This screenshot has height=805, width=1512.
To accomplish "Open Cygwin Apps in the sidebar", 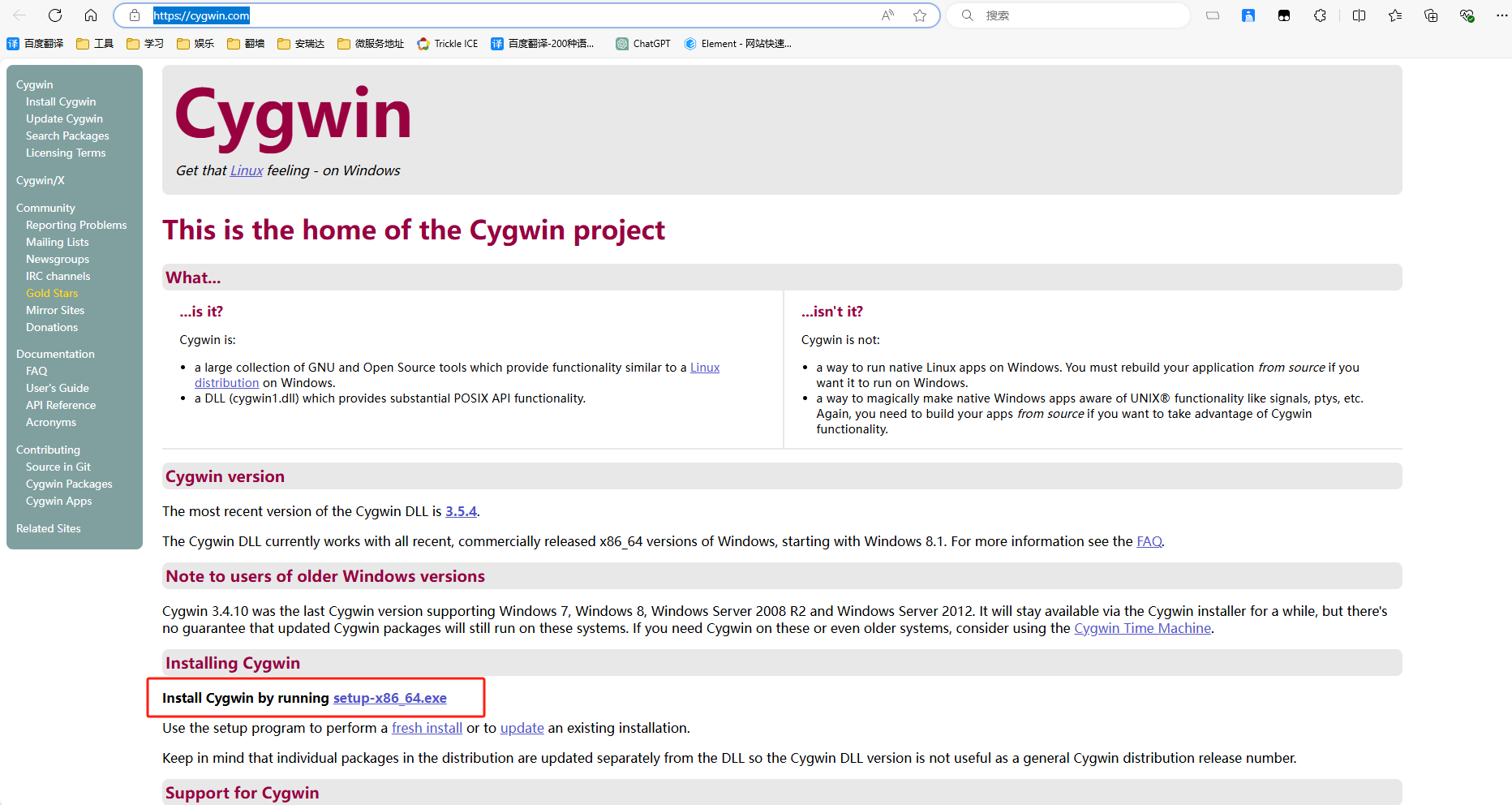I will (59, 501).
